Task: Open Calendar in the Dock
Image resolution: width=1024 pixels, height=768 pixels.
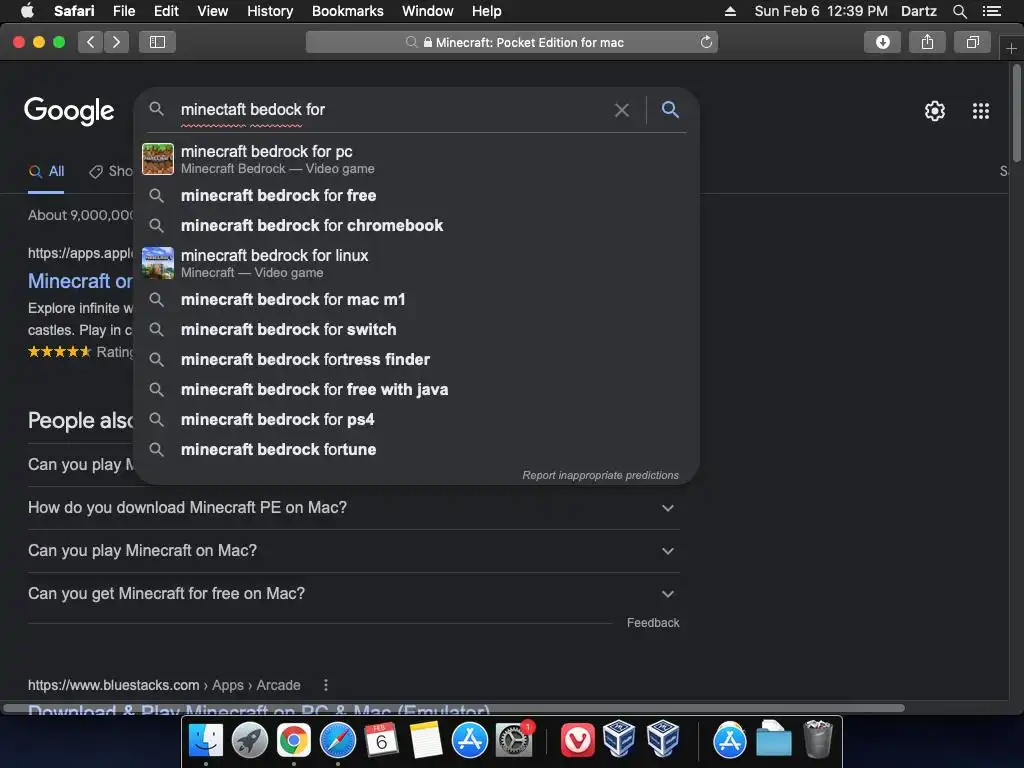Action: 381,741
